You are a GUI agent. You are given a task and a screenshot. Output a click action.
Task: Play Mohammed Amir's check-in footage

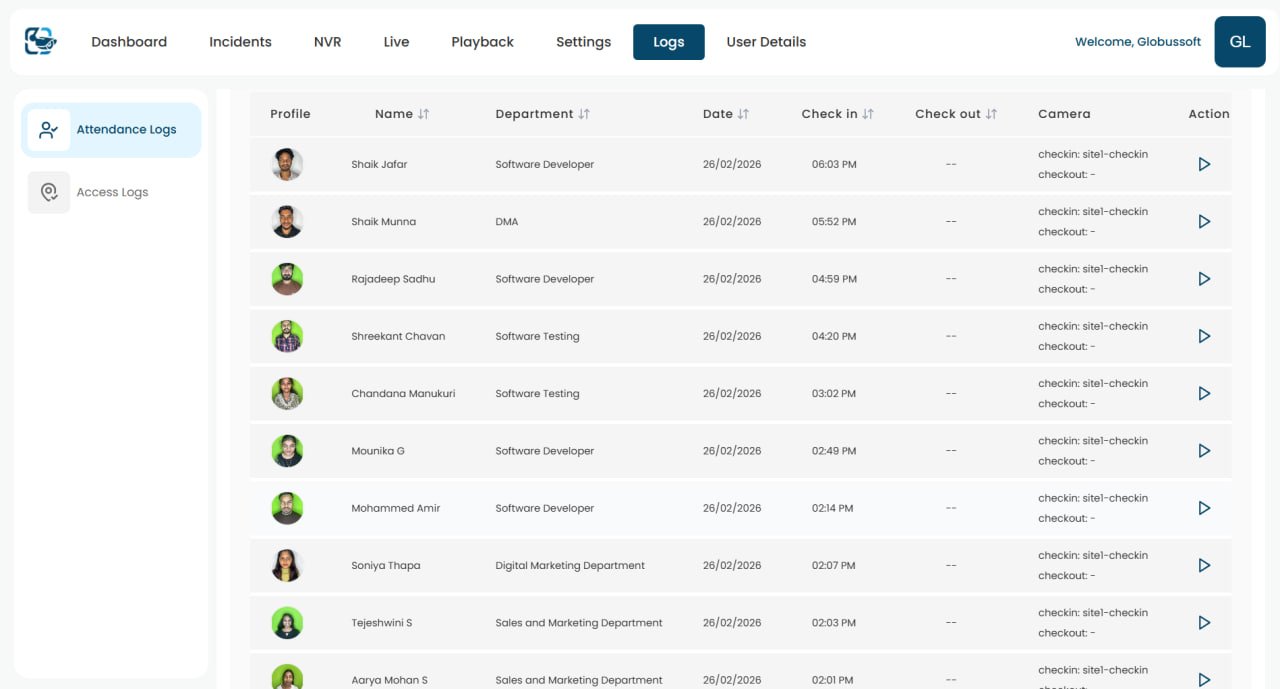(x=1204, y=507)
